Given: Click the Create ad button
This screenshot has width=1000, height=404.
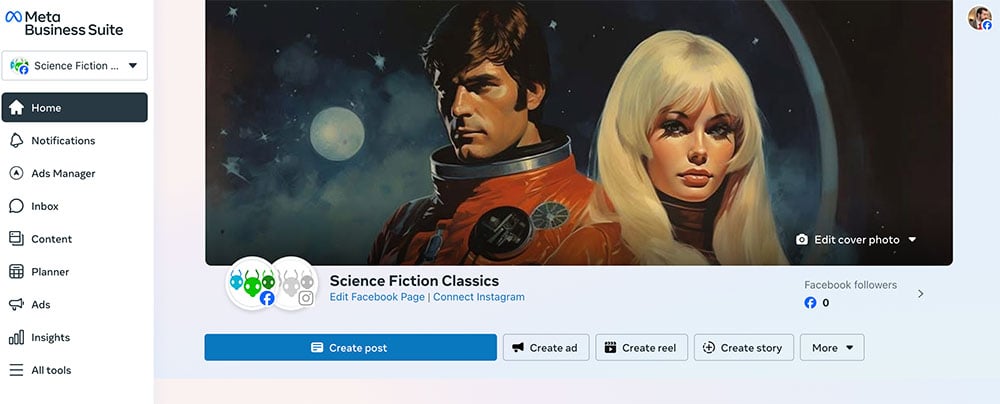Looking at the screenshot, I should [x=545, y=348].
